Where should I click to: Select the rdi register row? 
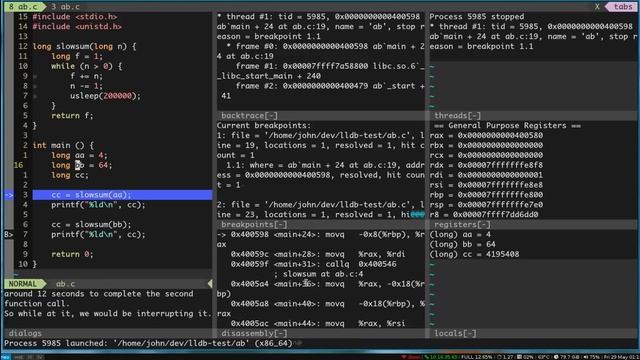pyautogui.click(x=486, y=175)
